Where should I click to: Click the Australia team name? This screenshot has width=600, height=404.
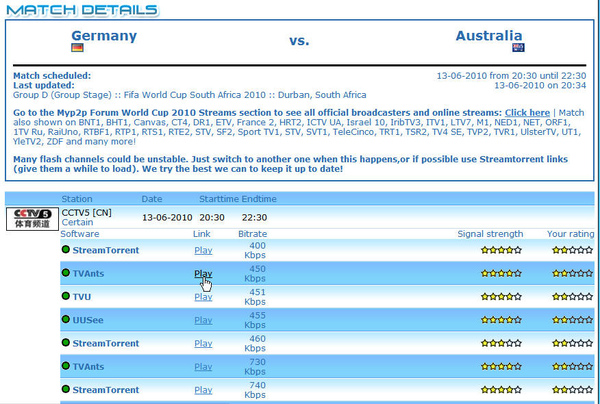click(x=489, y=36)
